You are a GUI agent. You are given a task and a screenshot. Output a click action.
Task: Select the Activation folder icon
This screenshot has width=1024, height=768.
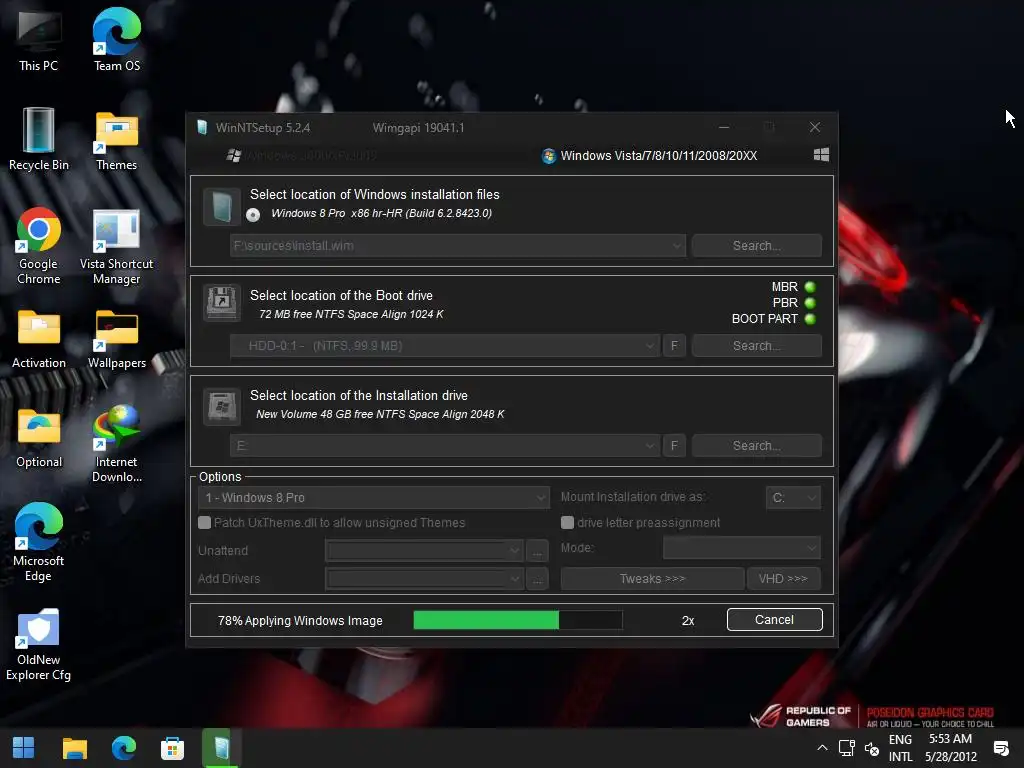(x=39, y=339)
